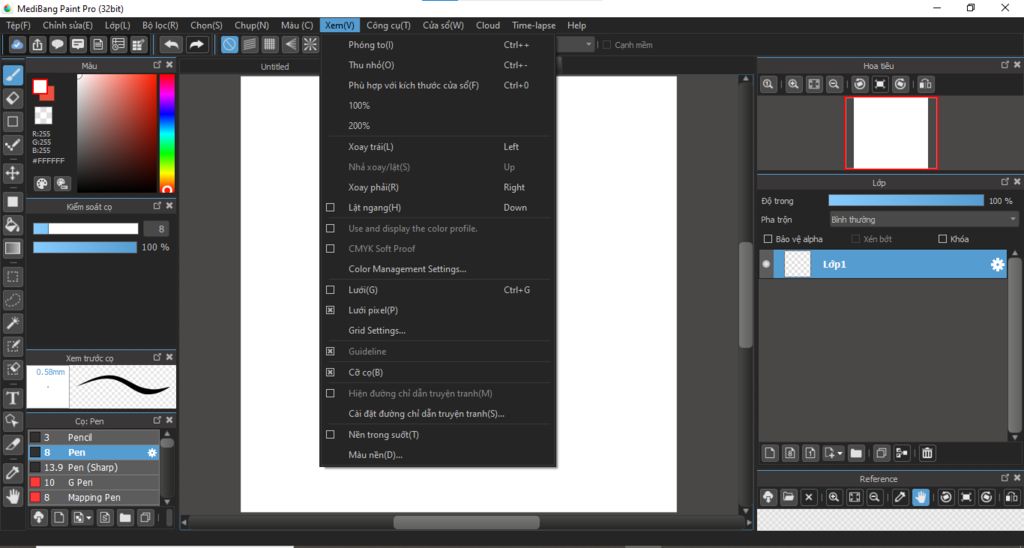The height and width of the screenshot is (548, 1024).
Task: Select the Bucket fill tool
Action: point(12,225)
